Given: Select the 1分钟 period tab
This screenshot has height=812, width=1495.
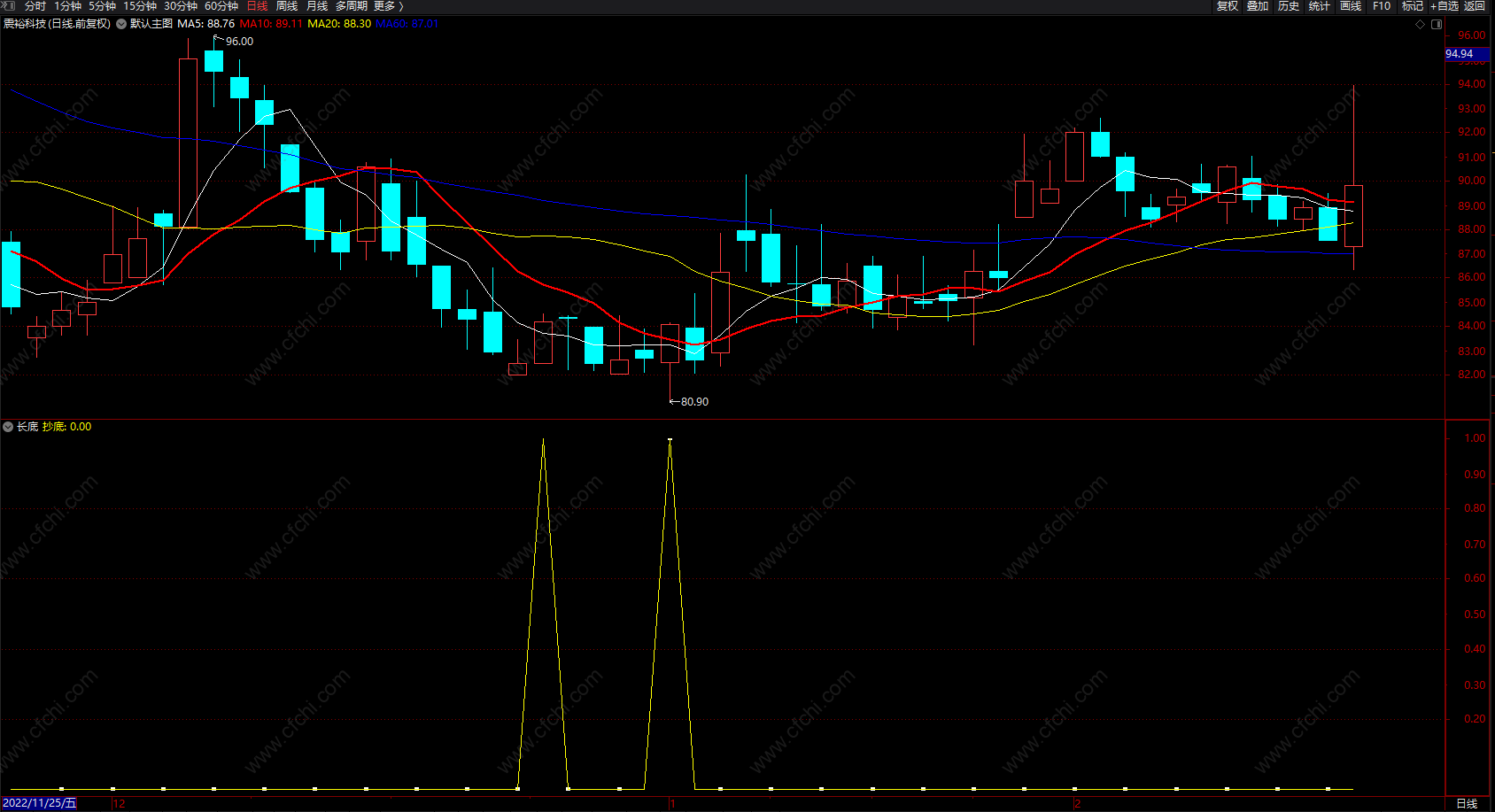Looking at the screenshot, I should (x=68, y=6).
